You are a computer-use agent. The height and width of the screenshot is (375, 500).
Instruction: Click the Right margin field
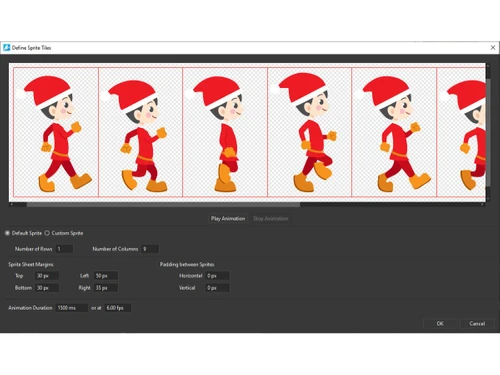[x=106, y=288]
